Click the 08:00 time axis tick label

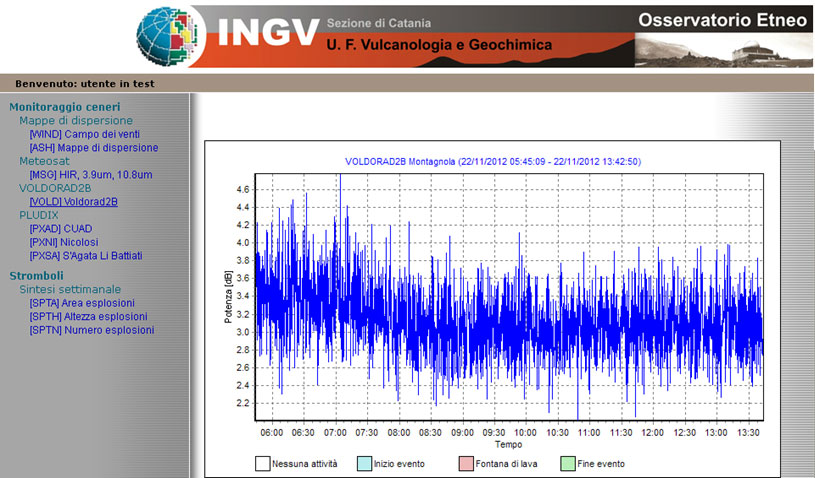399,432
